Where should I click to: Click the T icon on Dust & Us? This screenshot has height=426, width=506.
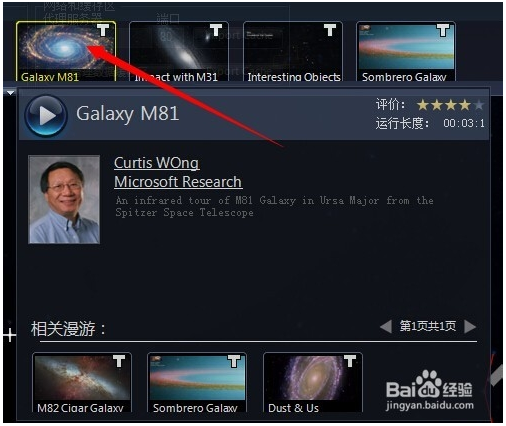click(350, 361)
